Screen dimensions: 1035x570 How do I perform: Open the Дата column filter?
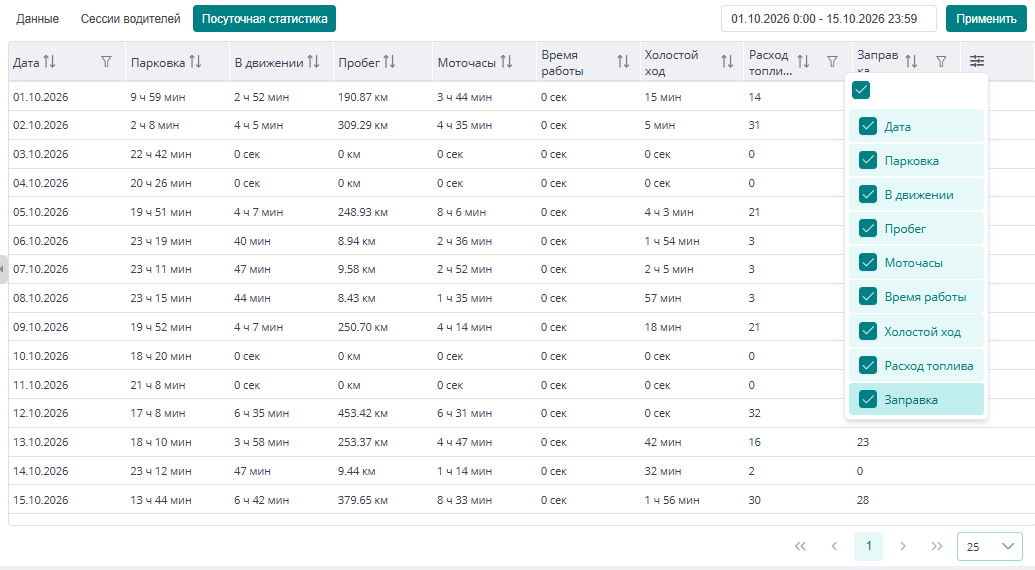(106, 62)
